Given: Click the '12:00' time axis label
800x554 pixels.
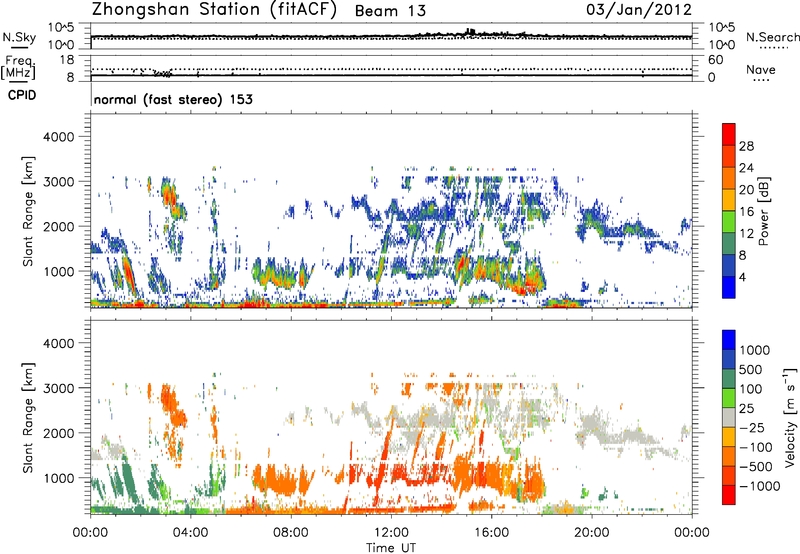Looking at the screenshot, I should click(391, 533).
